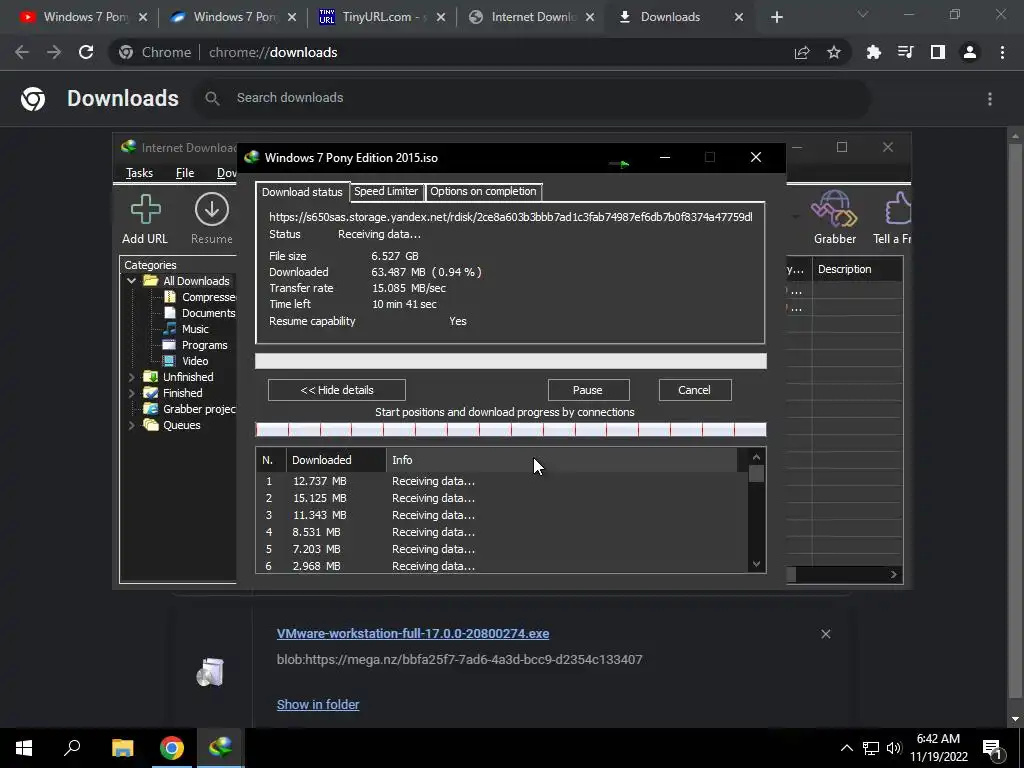Click the Hide details button
This screenshot has width=1024, height=768.
pyautogui.click(x=336, y=390)
